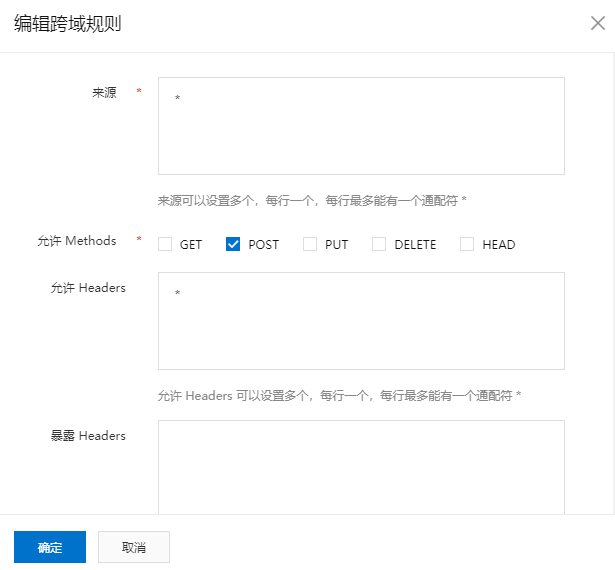This screenshot has height=570, width=615.
Task: Click the 暴露 Headers field label
Action: click(x=88, y=435)
